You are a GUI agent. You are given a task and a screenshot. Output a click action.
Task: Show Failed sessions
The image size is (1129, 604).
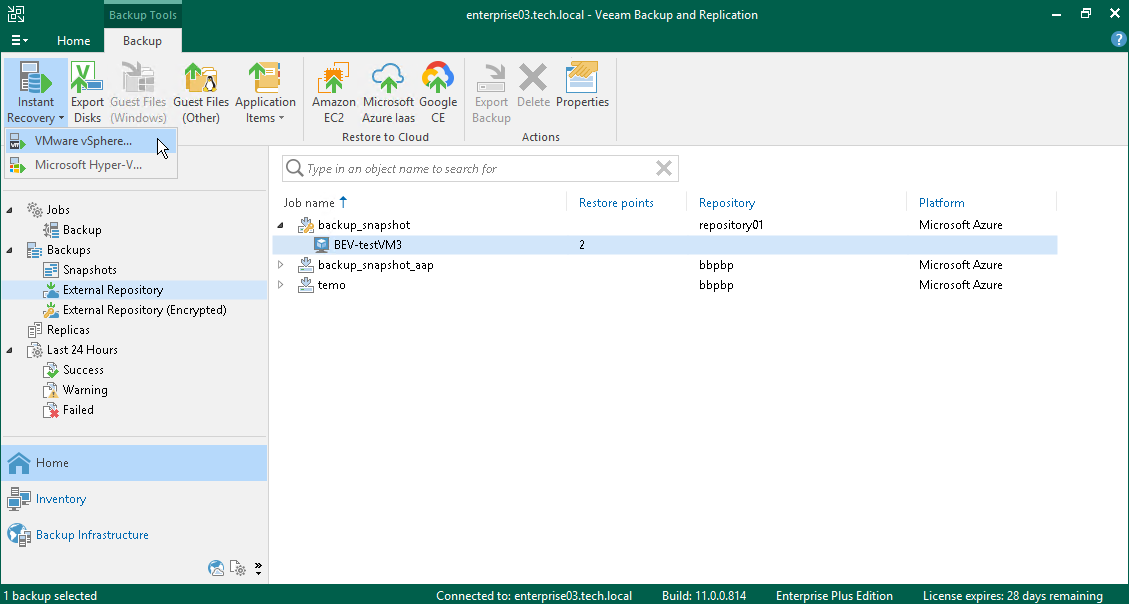78,410
